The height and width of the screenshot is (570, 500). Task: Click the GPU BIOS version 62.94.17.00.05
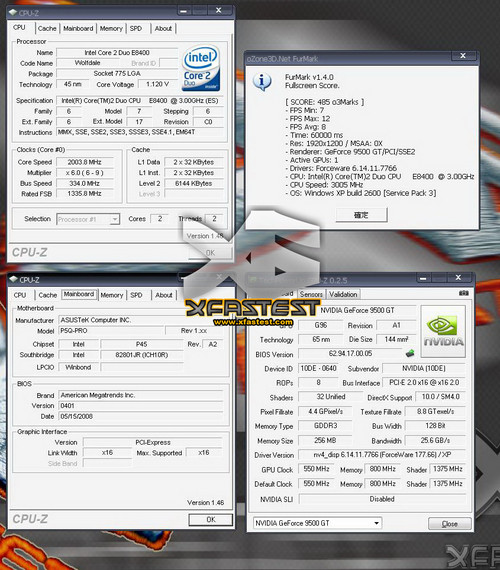(350, 353)
